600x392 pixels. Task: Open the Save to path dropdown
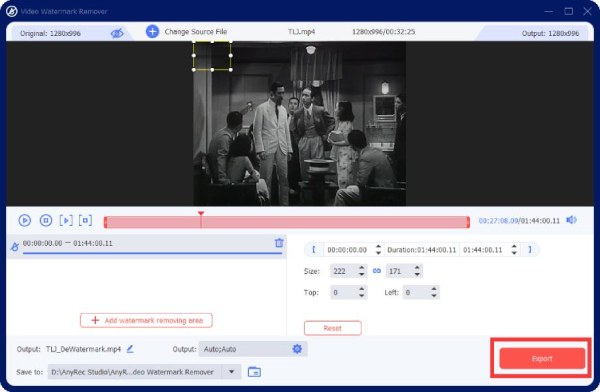click(232, 372)
